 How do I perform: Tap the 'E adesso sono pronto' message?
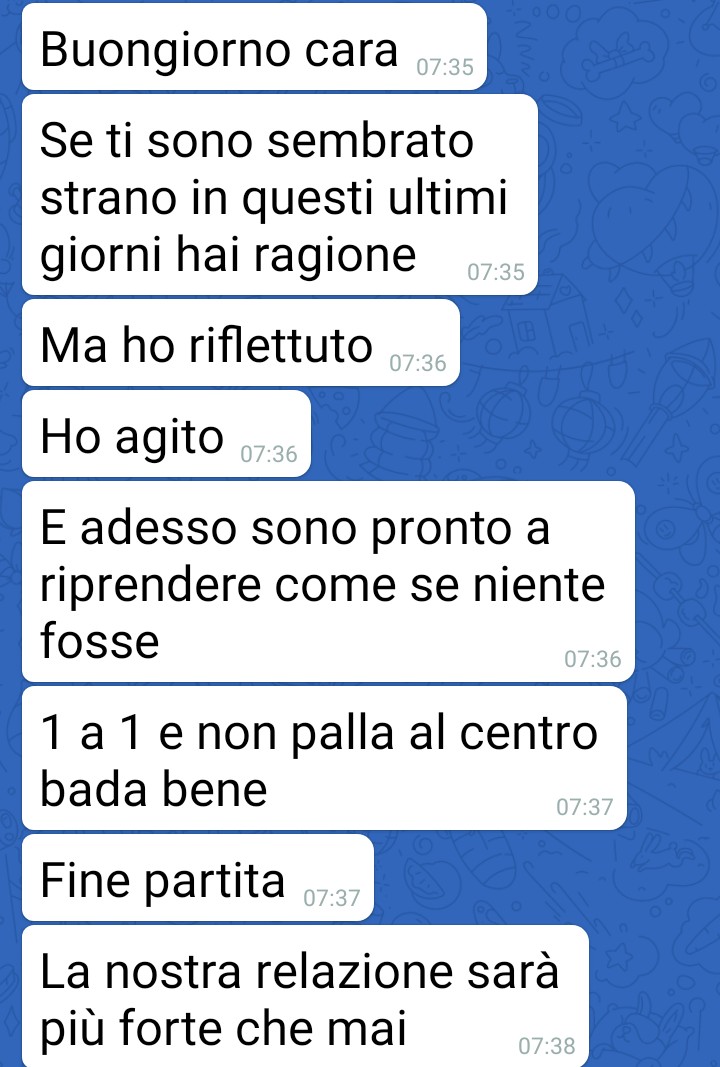tap(328, 581)
